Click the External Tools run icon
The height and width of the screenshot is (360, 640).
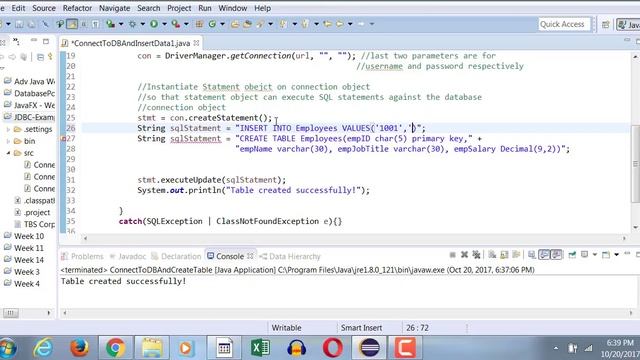point(176,24)
